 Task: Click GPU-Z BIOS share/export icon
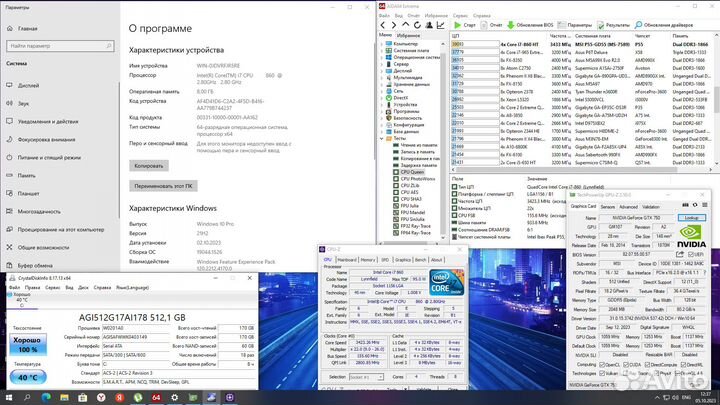(680, 254)
